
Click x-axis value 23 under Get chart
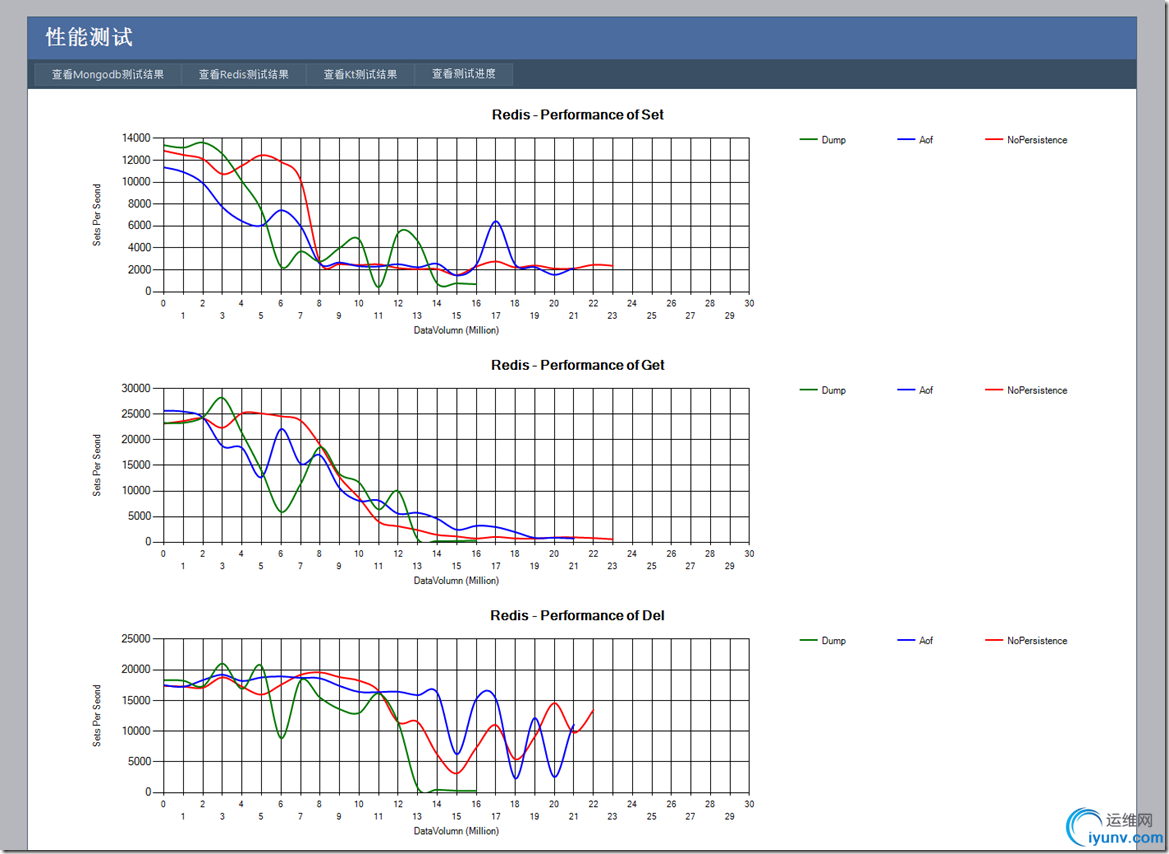point(612,566)
